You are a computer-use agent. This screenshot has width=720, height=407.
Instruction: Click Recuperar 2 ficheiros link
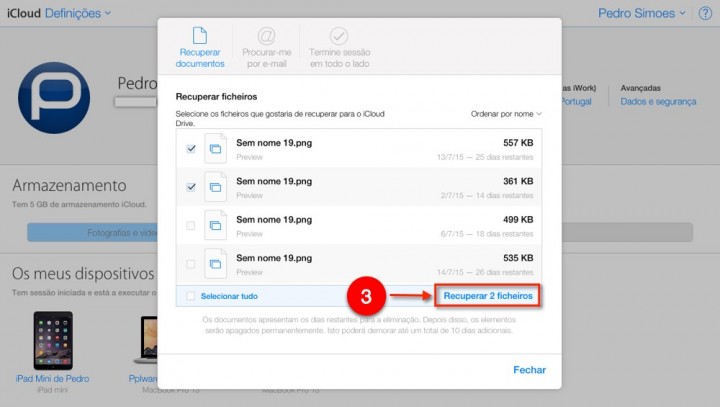(488, 296)
